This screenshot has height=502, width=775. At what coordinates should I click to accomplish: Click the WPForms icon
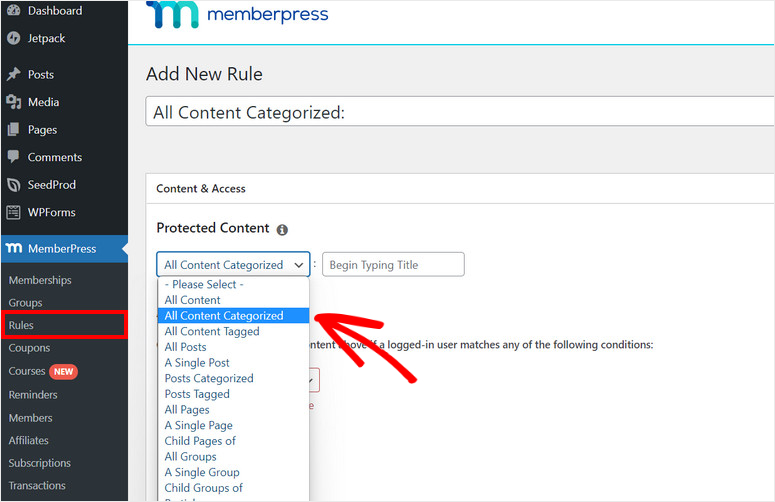click(14, 212)
